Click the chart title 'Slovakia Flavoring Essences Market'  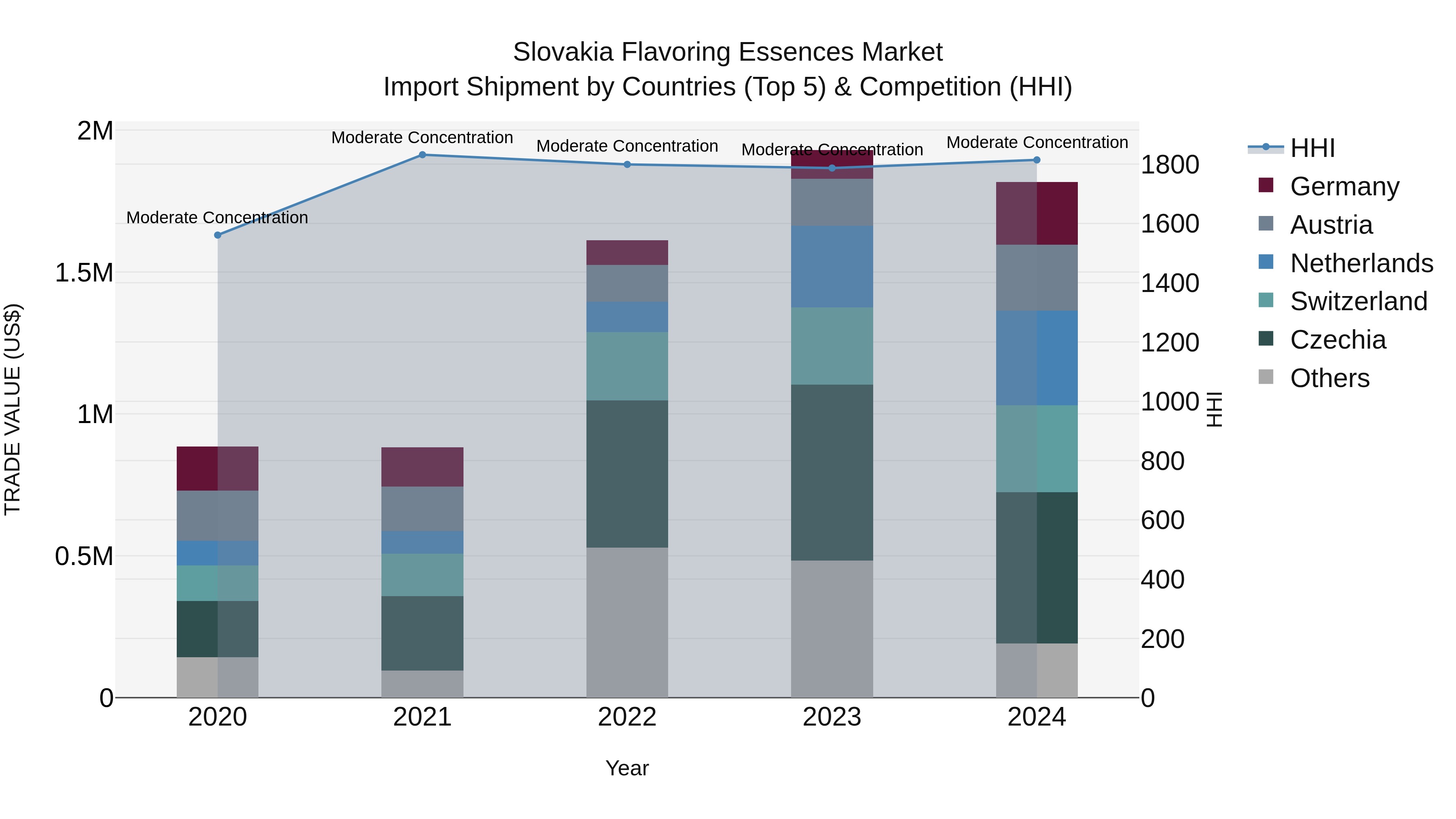[x=728, y=52]
